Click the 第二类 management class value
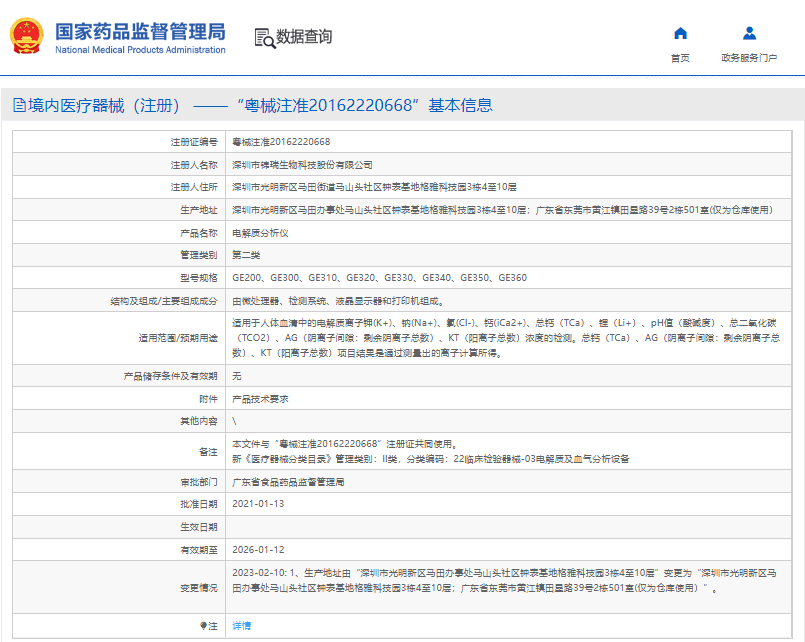The width and height of the screenshot is (805, 642). point(246,255)
